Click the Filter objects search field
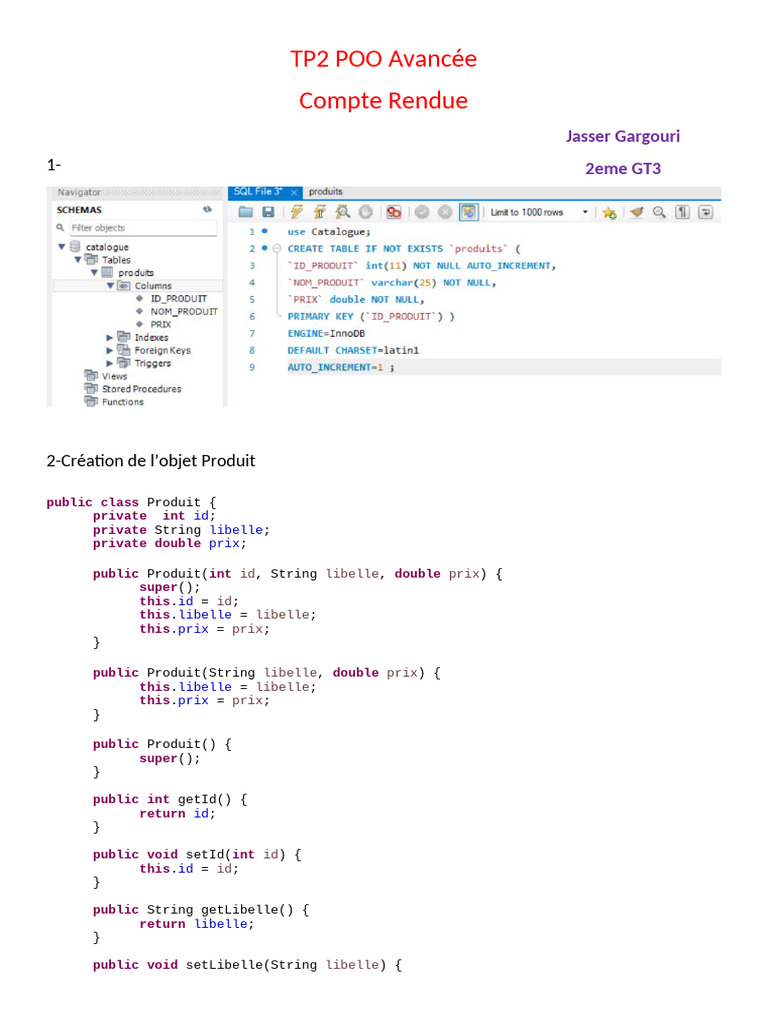 click(144, 228)
